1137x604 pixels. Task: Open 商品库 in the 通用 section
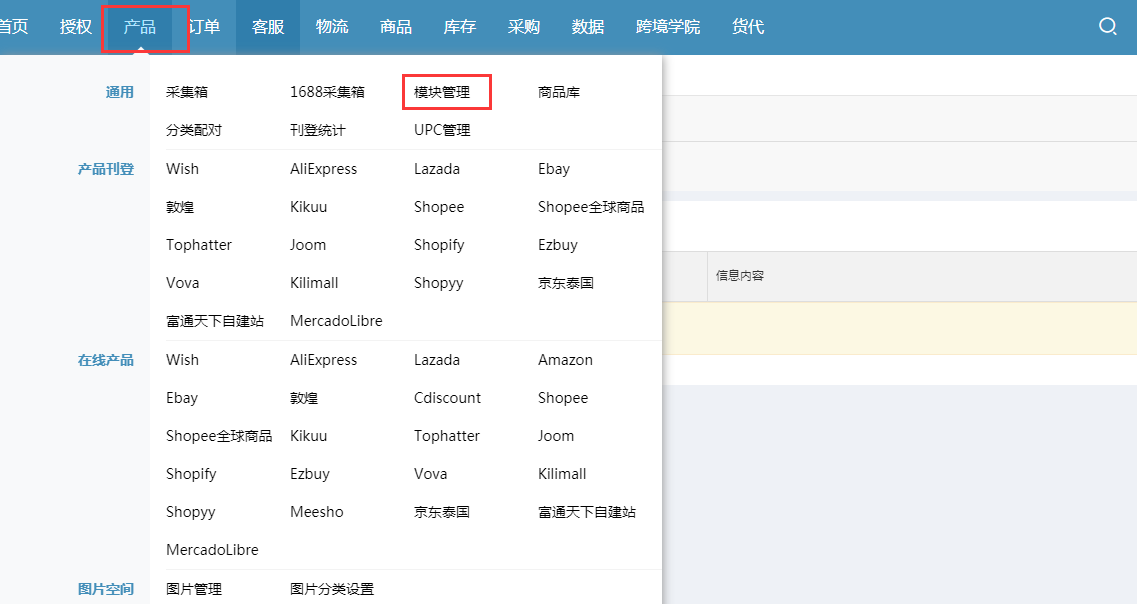tap(559, 92)
